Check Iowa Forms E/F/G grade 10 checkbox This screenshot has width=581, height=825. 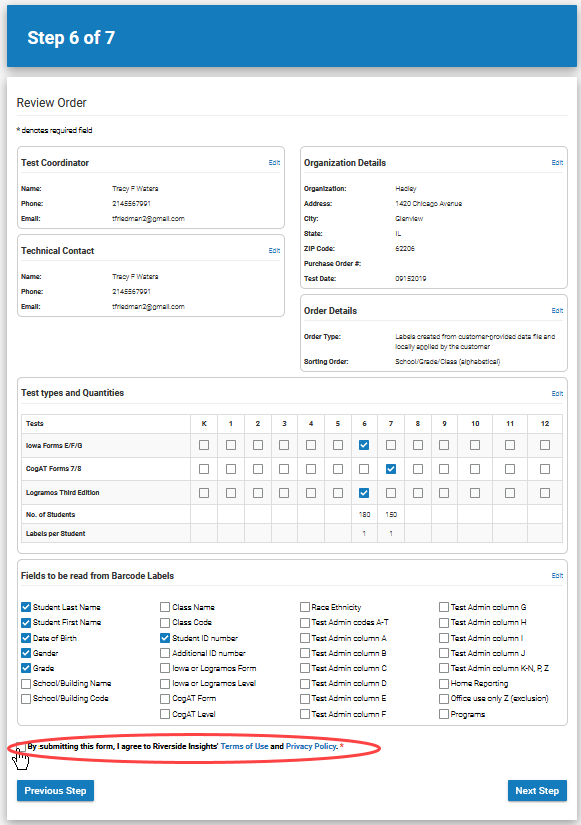click(475, 445)
